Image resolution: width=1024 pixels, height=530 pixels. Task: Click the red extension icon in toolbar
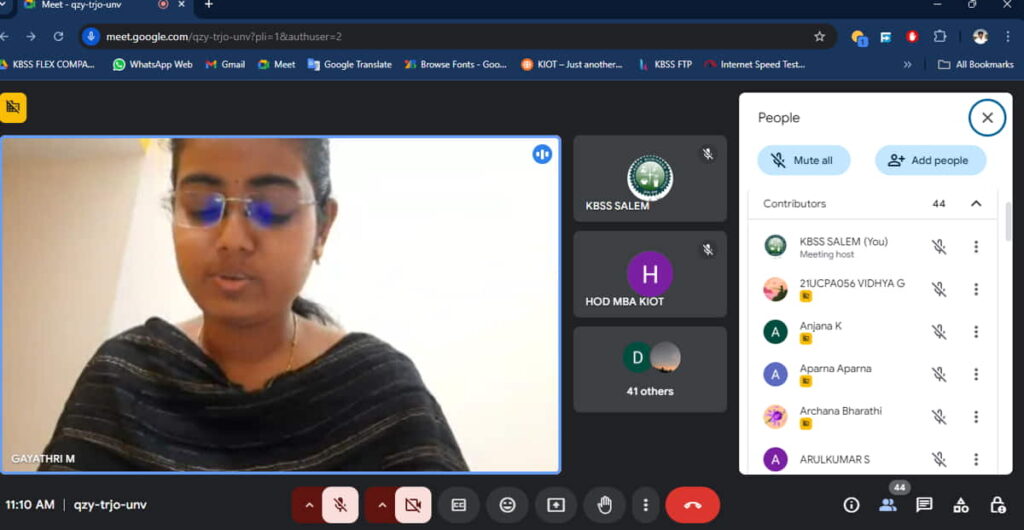[x=912, y=37]
